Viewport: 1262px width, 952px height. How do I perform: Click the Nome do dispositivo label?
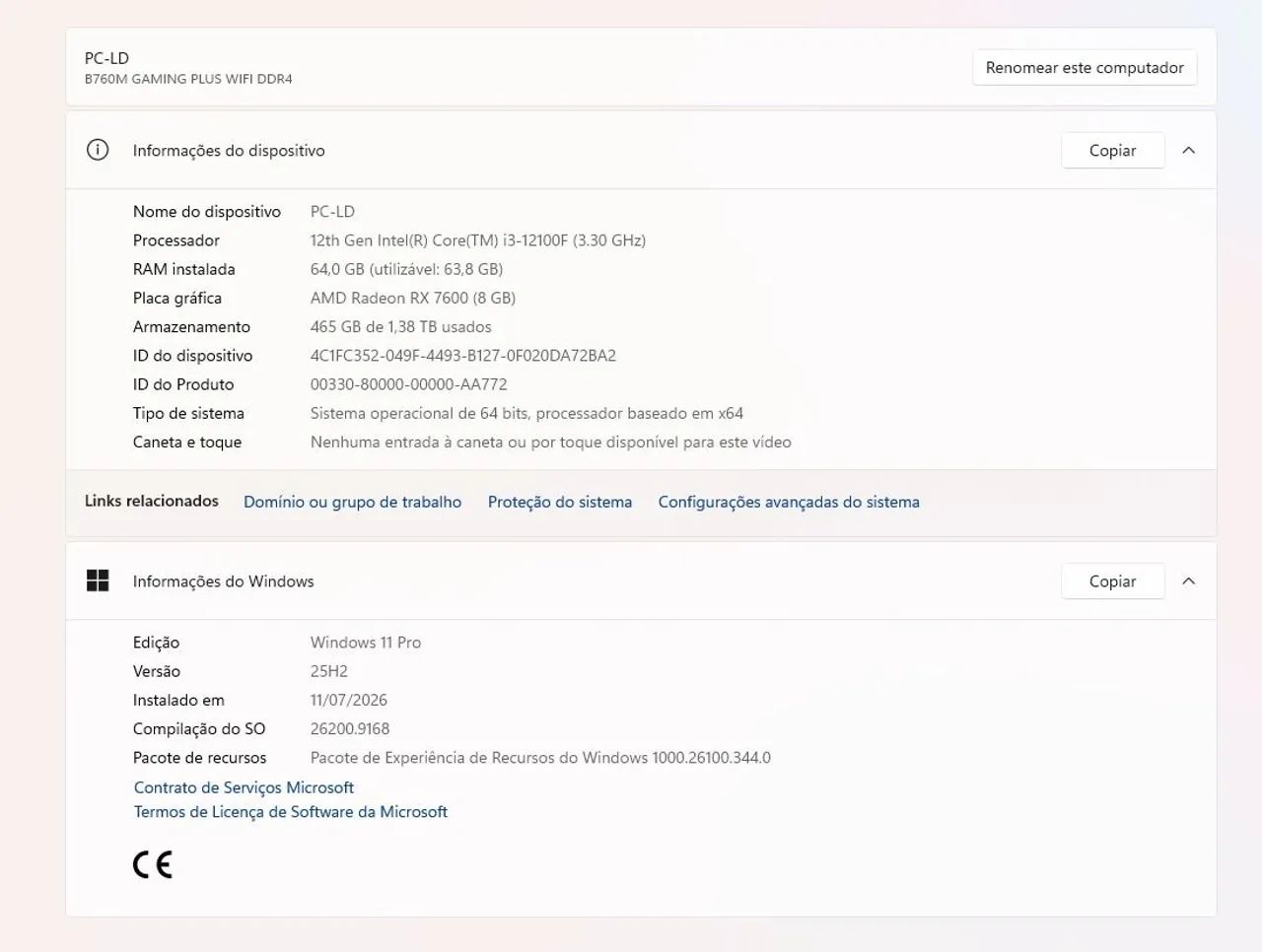click(x=207, y=211)
